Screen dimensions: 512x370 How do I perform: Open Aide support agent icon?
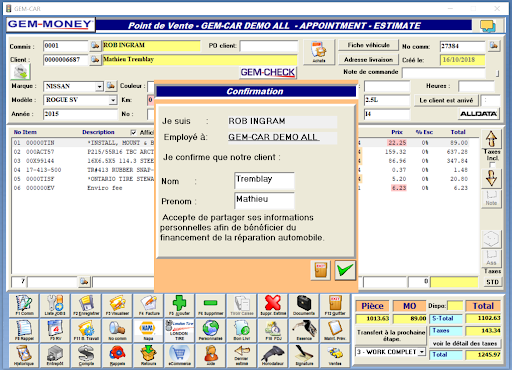(x=211, y=355)
